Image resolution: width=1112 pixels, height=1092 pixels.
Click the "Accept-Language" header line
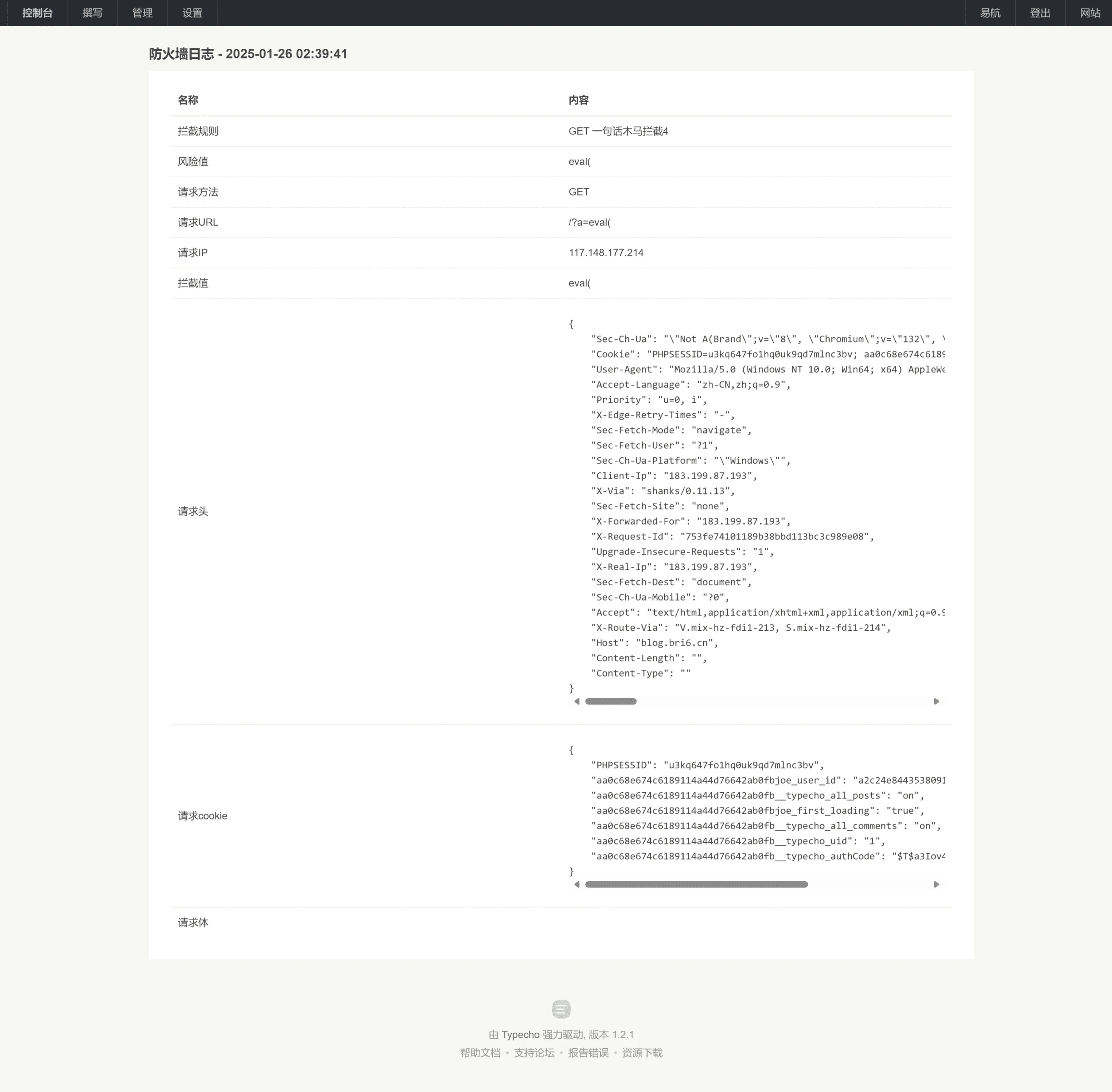coord(691,385)
